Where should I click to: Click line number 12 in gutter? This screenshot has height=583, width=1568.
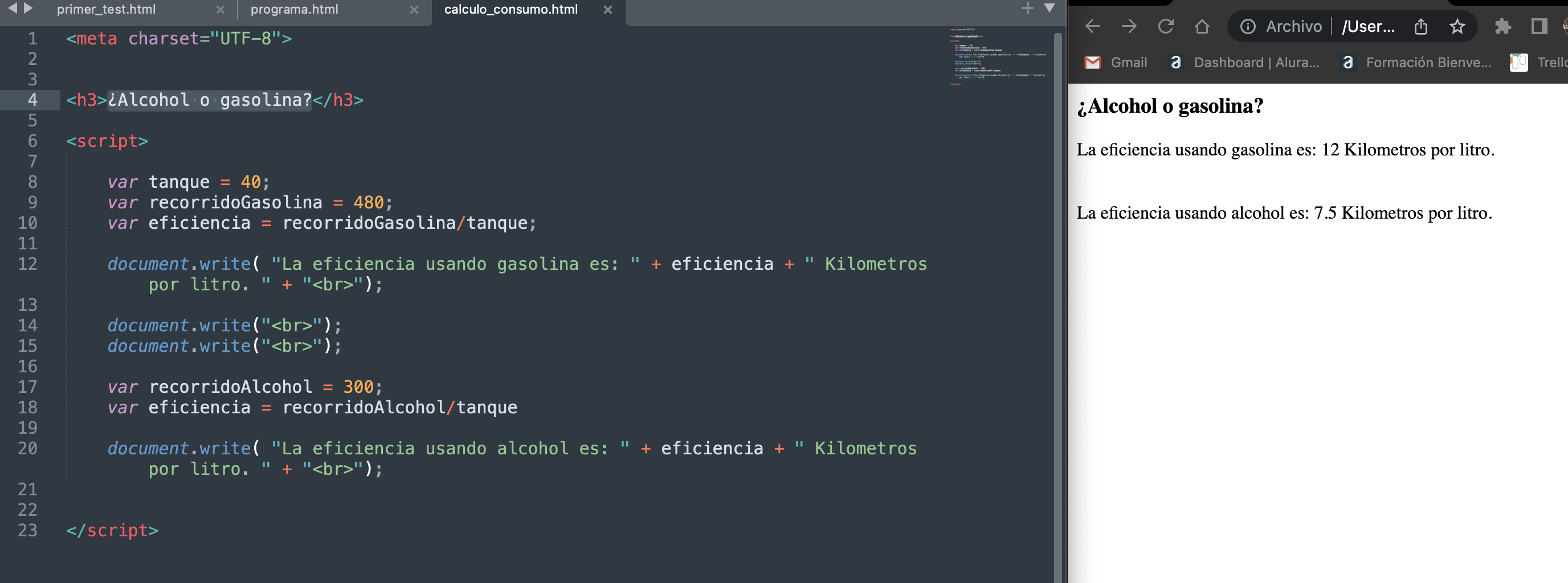click(27, 264)
